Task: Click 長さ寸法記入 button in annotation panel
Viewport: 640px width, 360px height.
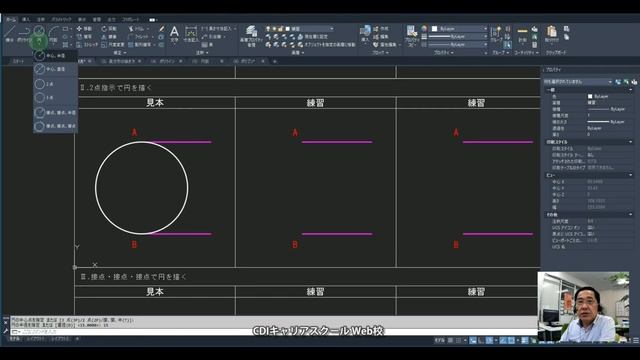Action: point(217,29)
